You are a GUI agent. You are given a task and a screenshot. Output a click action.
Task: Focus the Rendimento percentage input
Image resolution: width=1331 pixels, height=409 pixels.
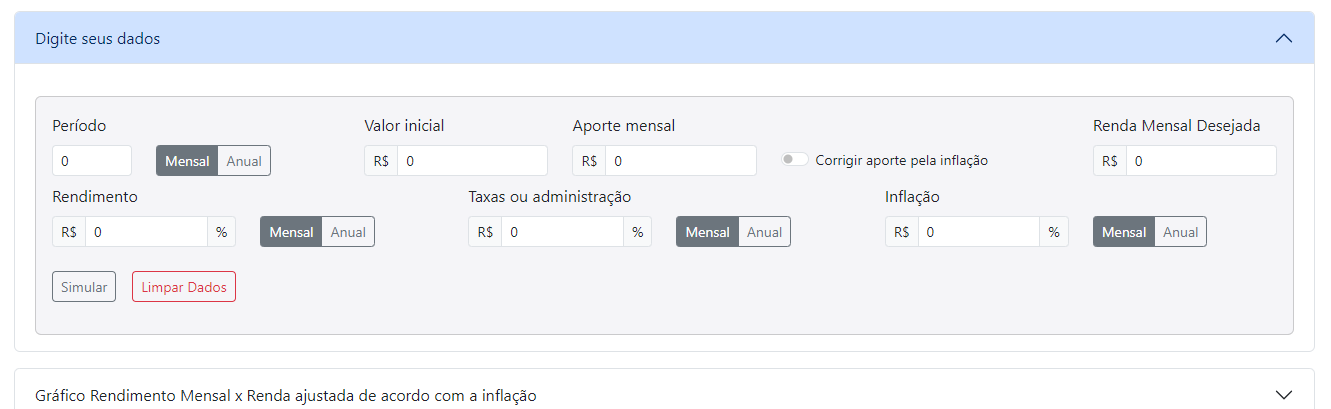[146, 232]
